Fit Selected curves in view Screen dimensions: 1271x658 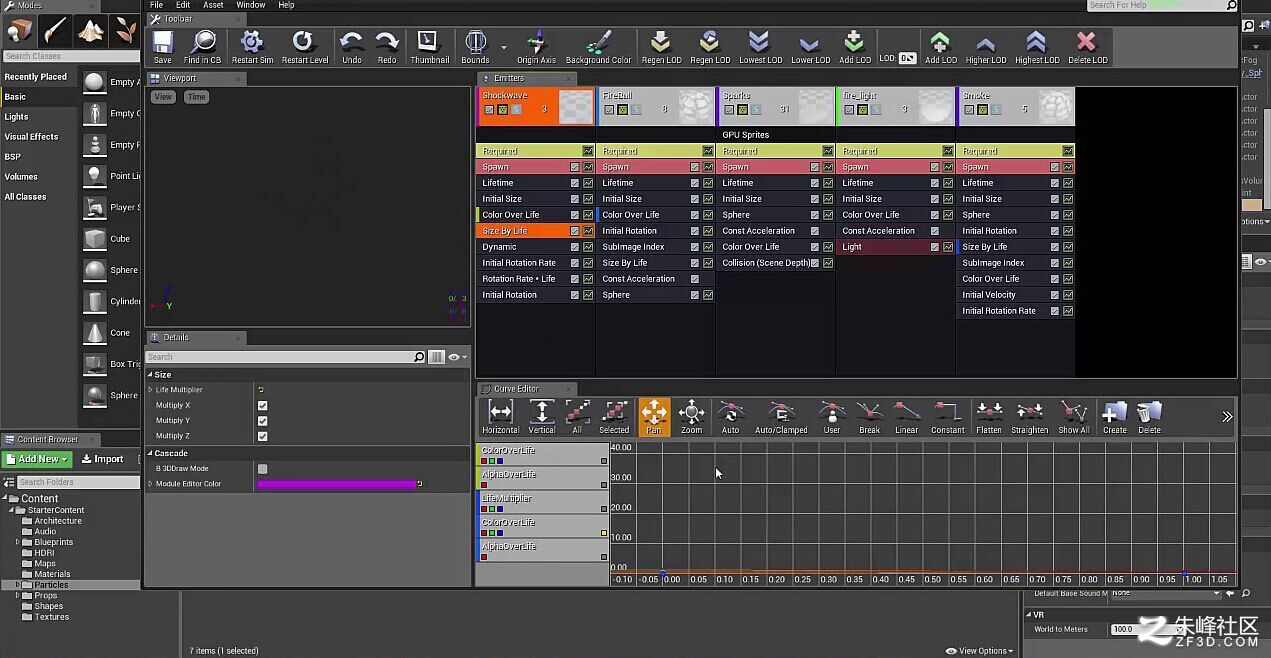coord(614,417)
